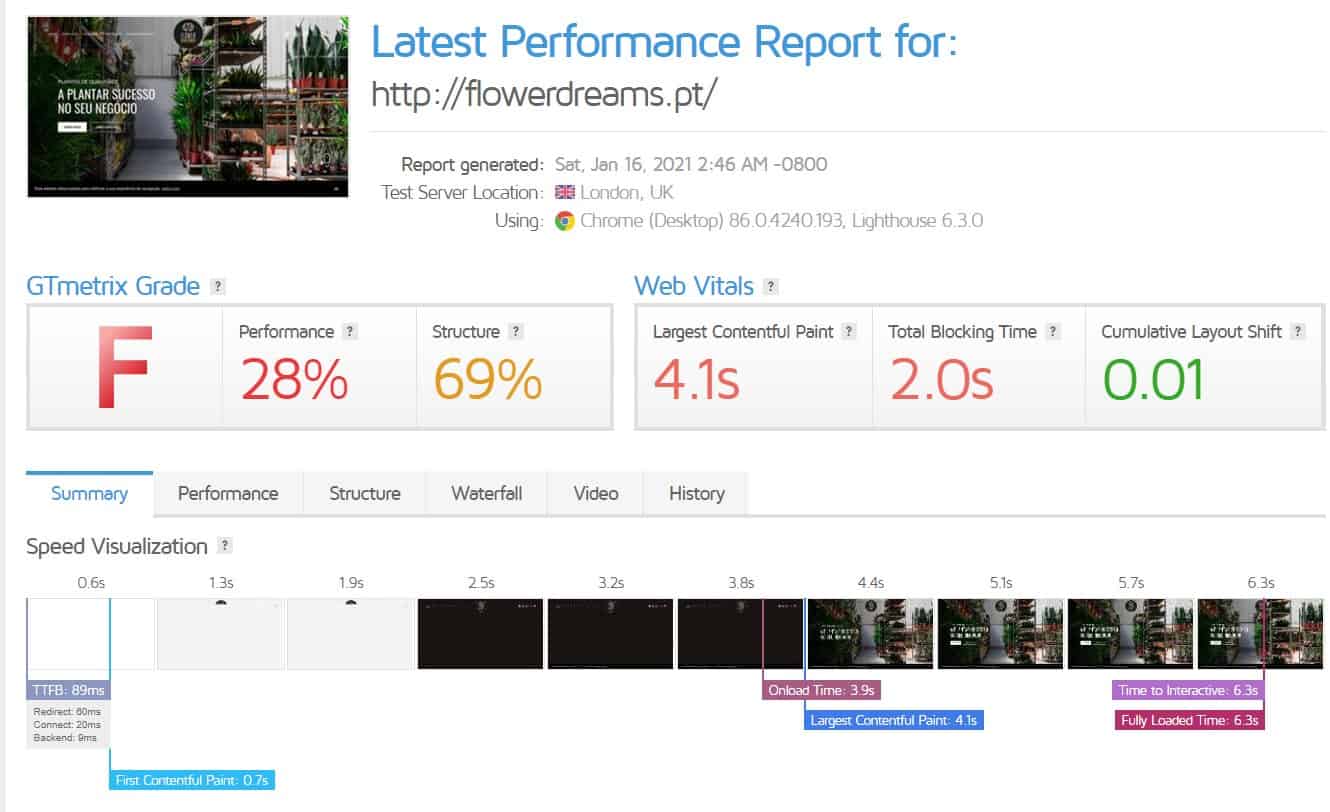This screenshot has width=1330, height=812.
Task: Click the Speed Visualization heading
Action: pyautogui.click(x=117, y=546)
